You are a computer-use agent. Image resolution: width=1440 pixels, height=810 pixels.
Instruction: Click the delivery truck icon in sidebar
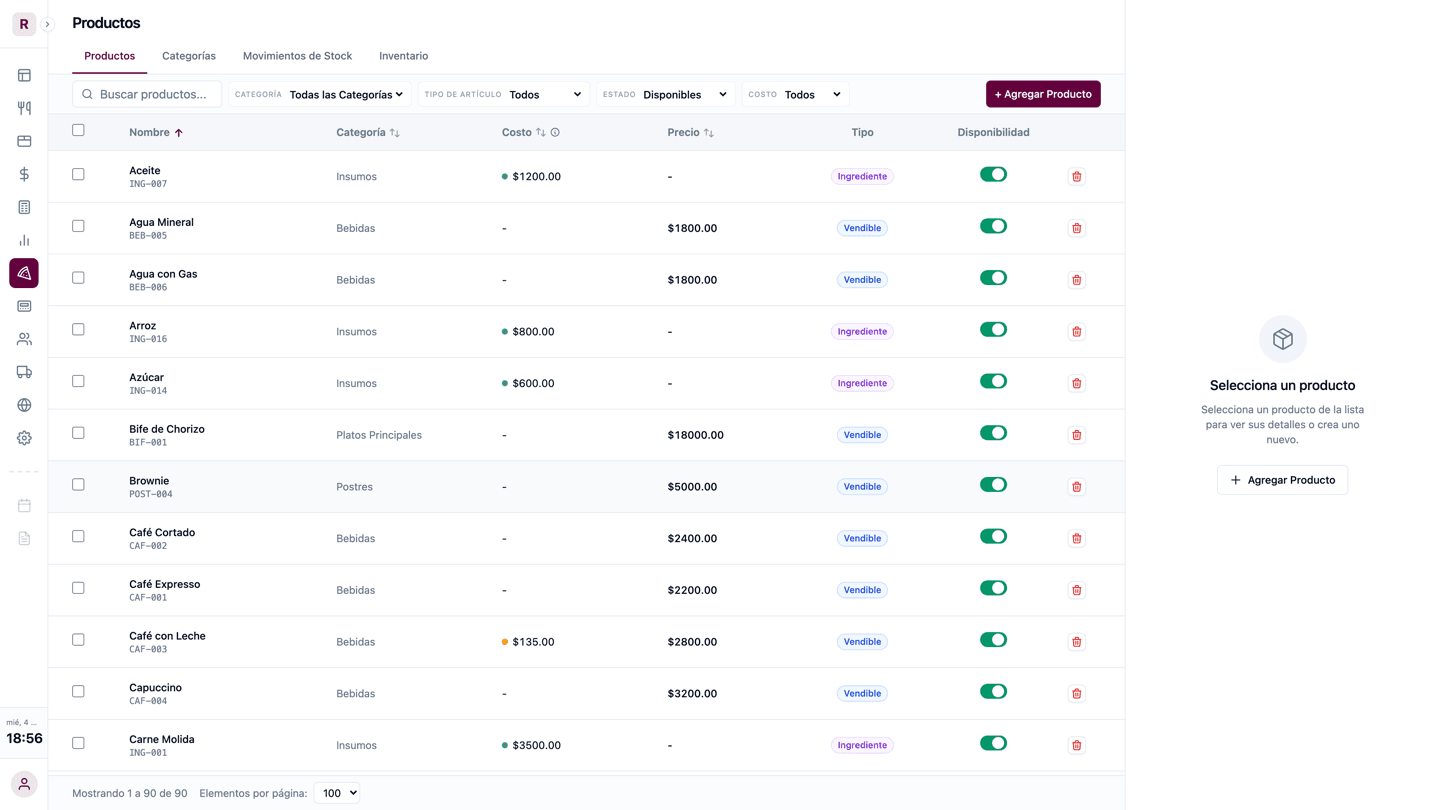pos(24,372)
